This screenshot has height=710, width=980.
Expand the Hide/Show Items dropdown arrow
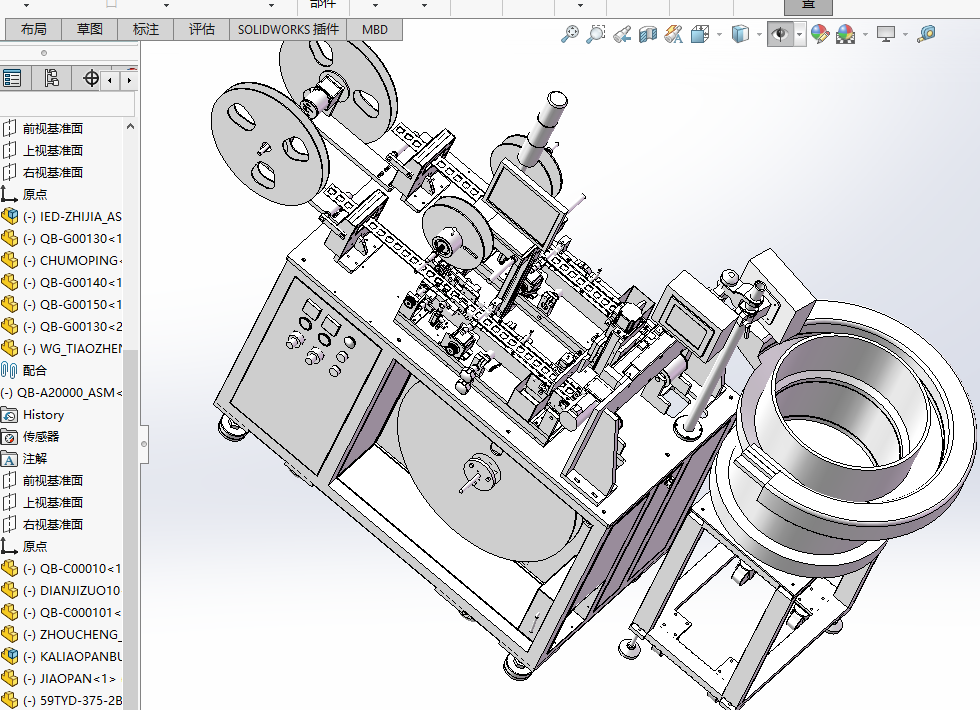click(x=799, y=34)
